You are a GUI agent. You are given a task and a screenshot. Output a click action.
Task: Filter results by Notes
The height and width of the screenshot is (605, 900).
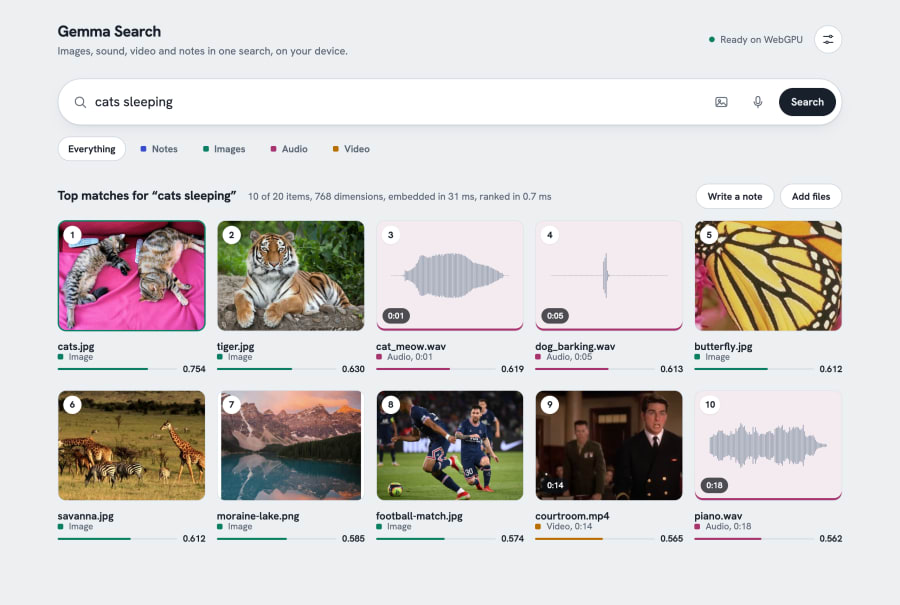coord(159,149)
